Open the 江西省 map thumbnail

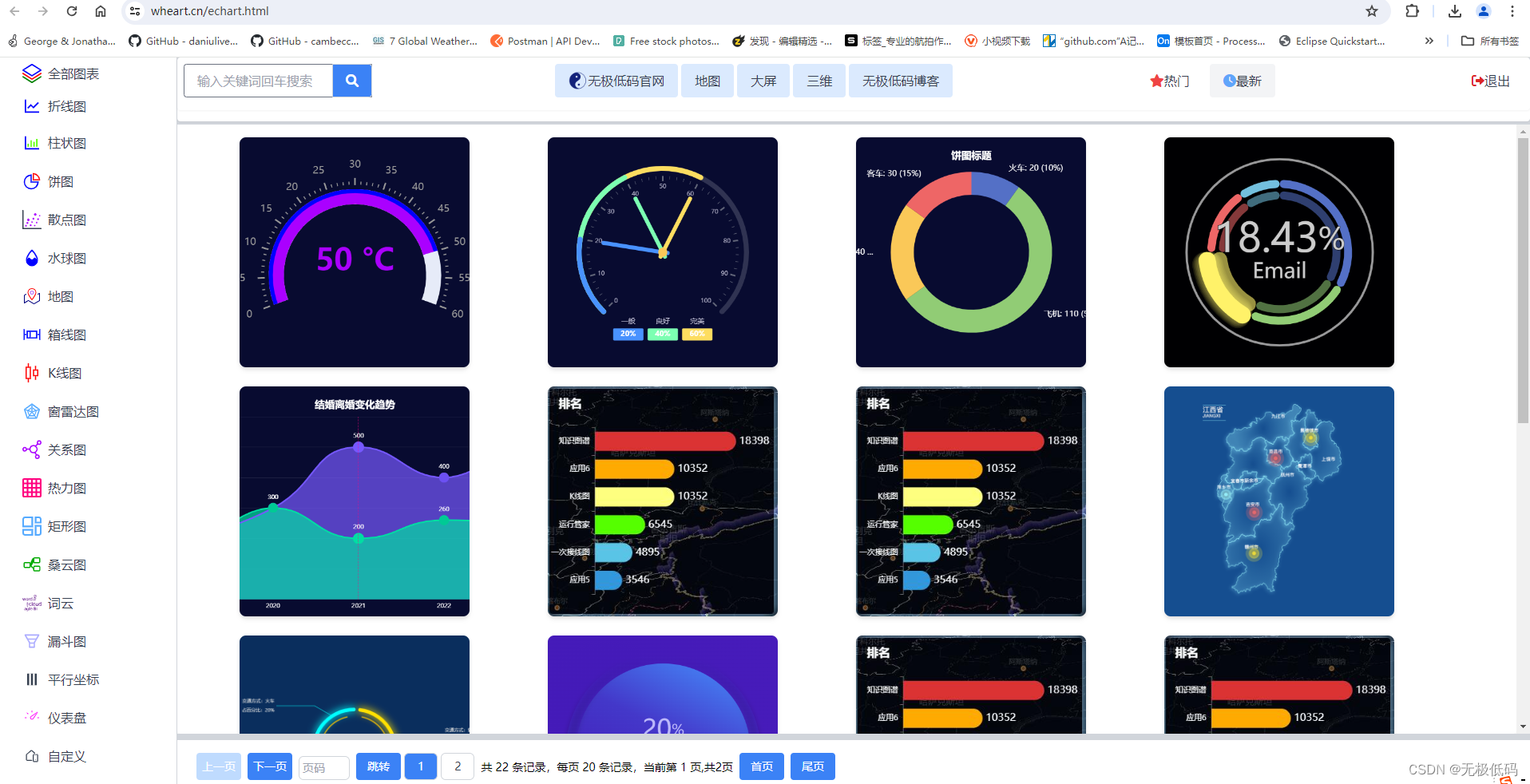[1279, 501]
